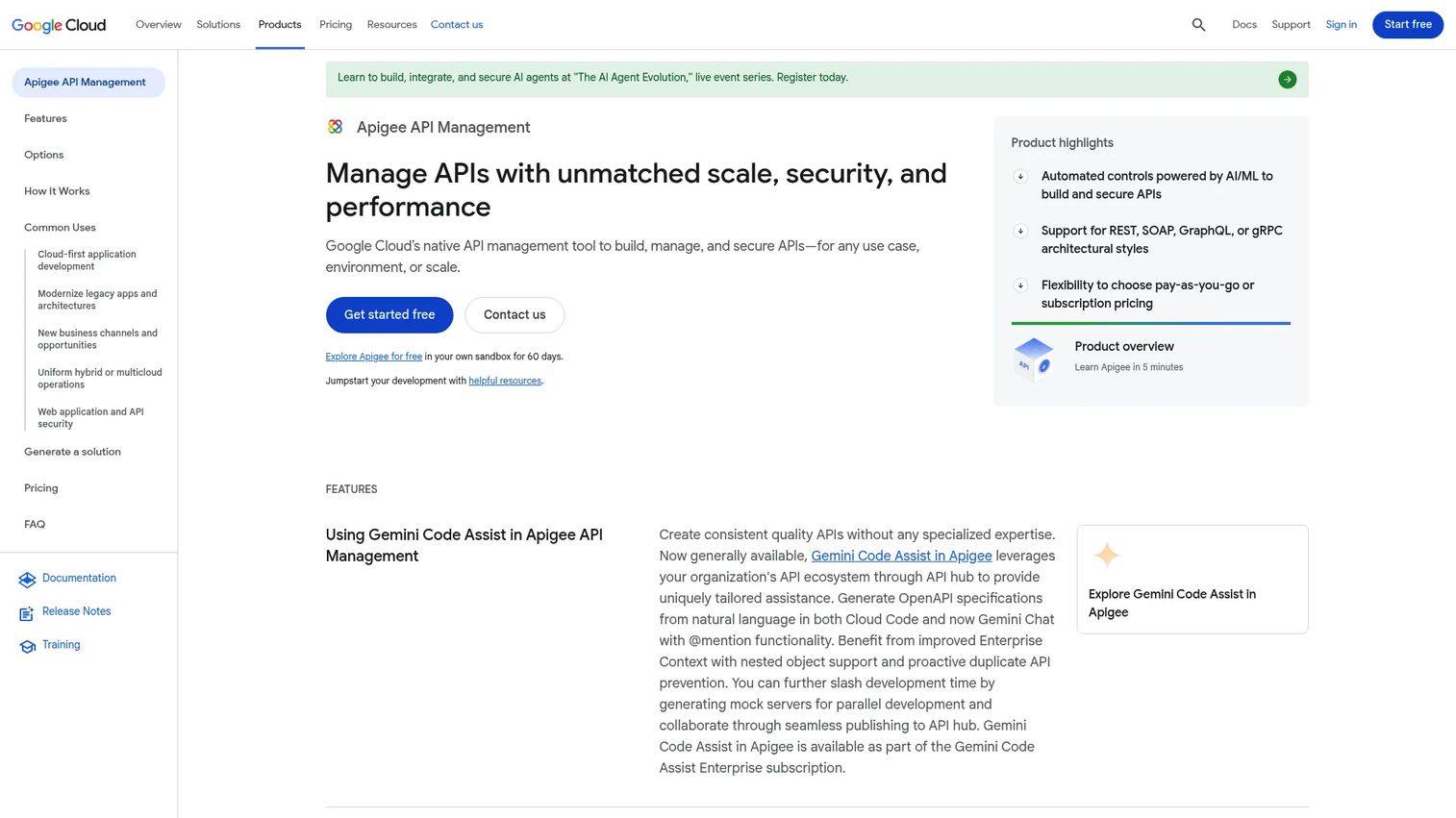The width and height of the screenshot is (1456, 818).
Task: Click the Documentation icon in the sidebar
Action: pos(27,580)
